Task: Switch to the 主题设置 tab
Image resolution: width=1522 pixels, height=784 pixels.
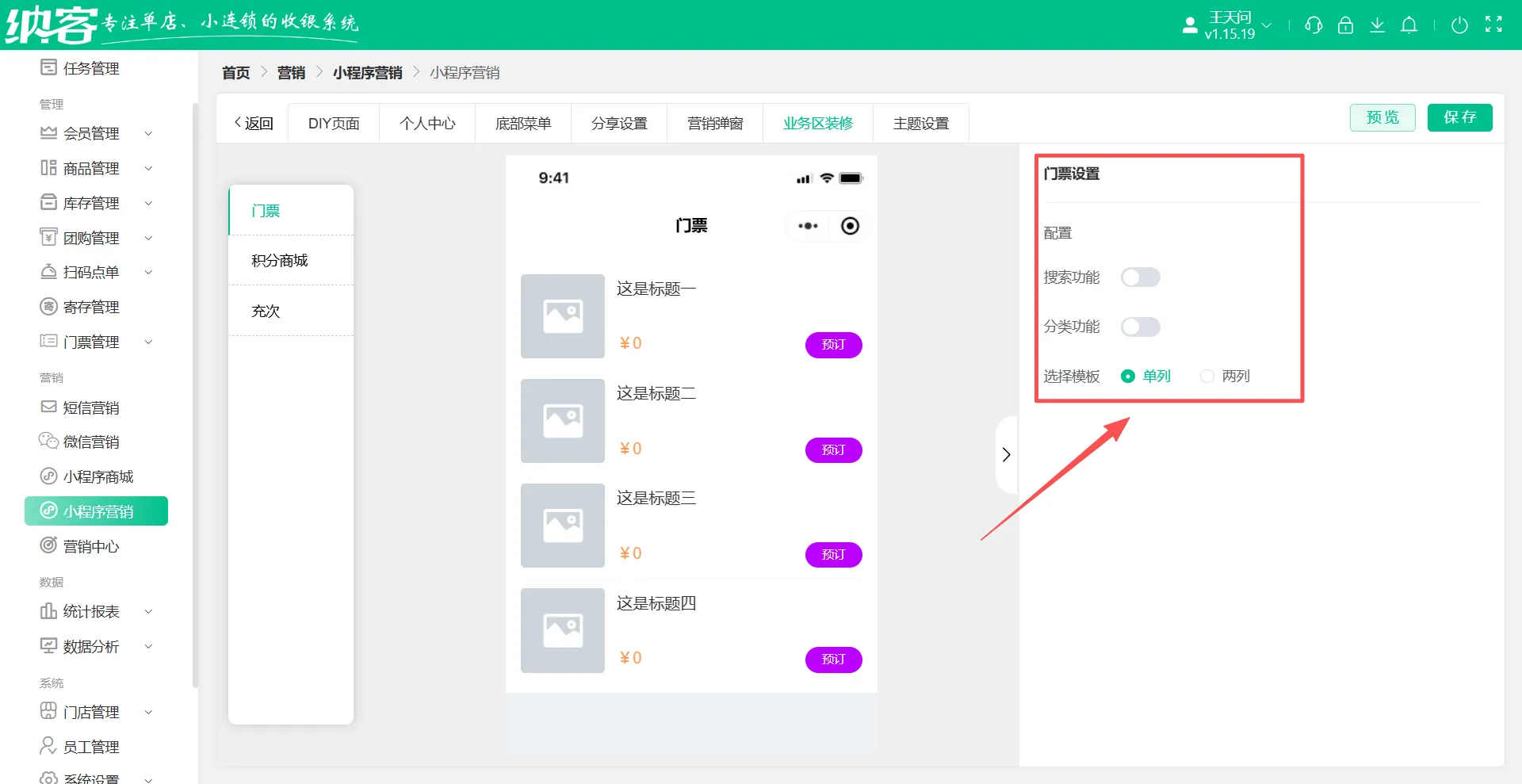Action: click(x=920, y=123)
